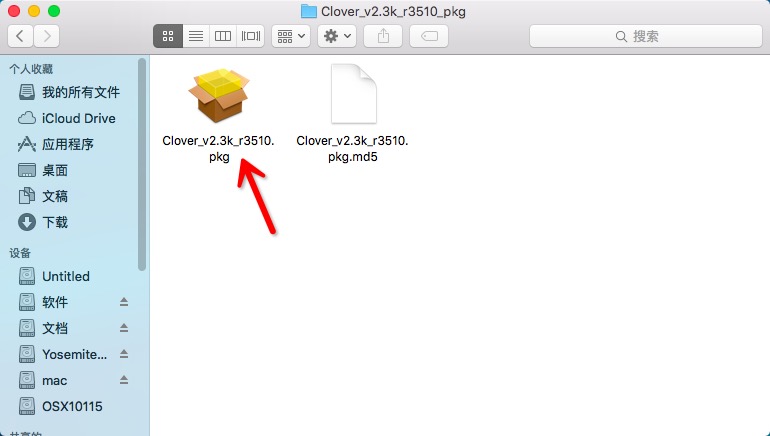Image resolution: width=770 pixels, height=436 pixels.
Task: Switch to Cover Flow view
Action: [250, 36]
